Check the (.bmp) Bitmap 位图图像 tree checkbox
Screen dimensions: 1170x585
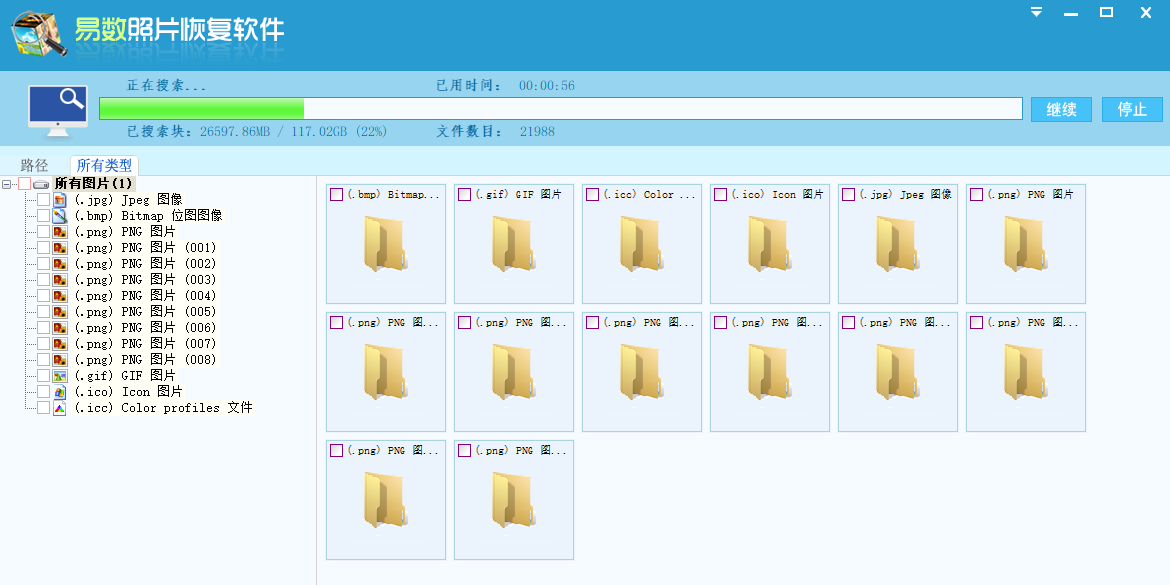click(x=43, y=216)
